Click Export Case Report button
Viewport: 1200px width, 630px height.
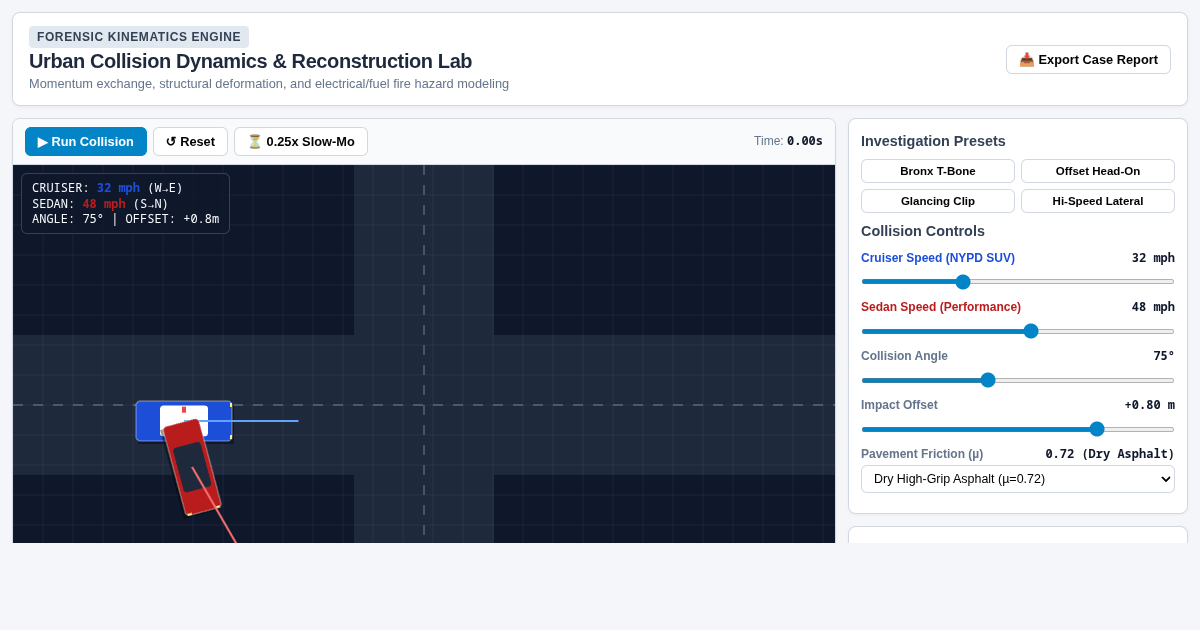point(1088,60)
